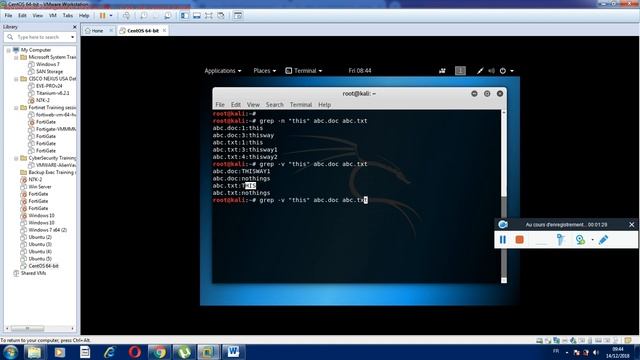Screen dimensions: 640x360
Task: Open the Tabs menu
Action: [68, 16]
